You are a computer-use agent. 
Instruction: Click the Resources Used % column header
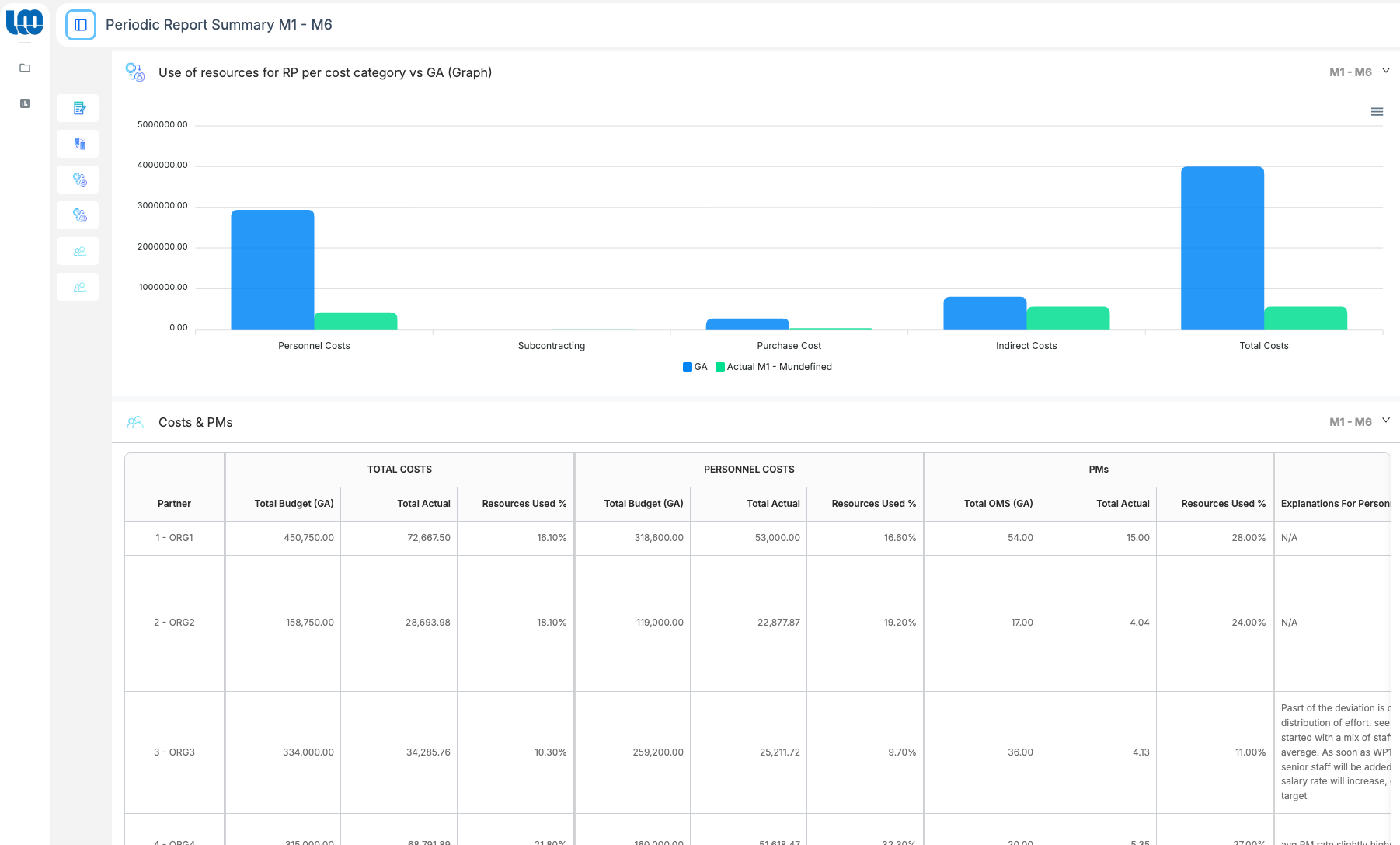click(x=524, y=504)
